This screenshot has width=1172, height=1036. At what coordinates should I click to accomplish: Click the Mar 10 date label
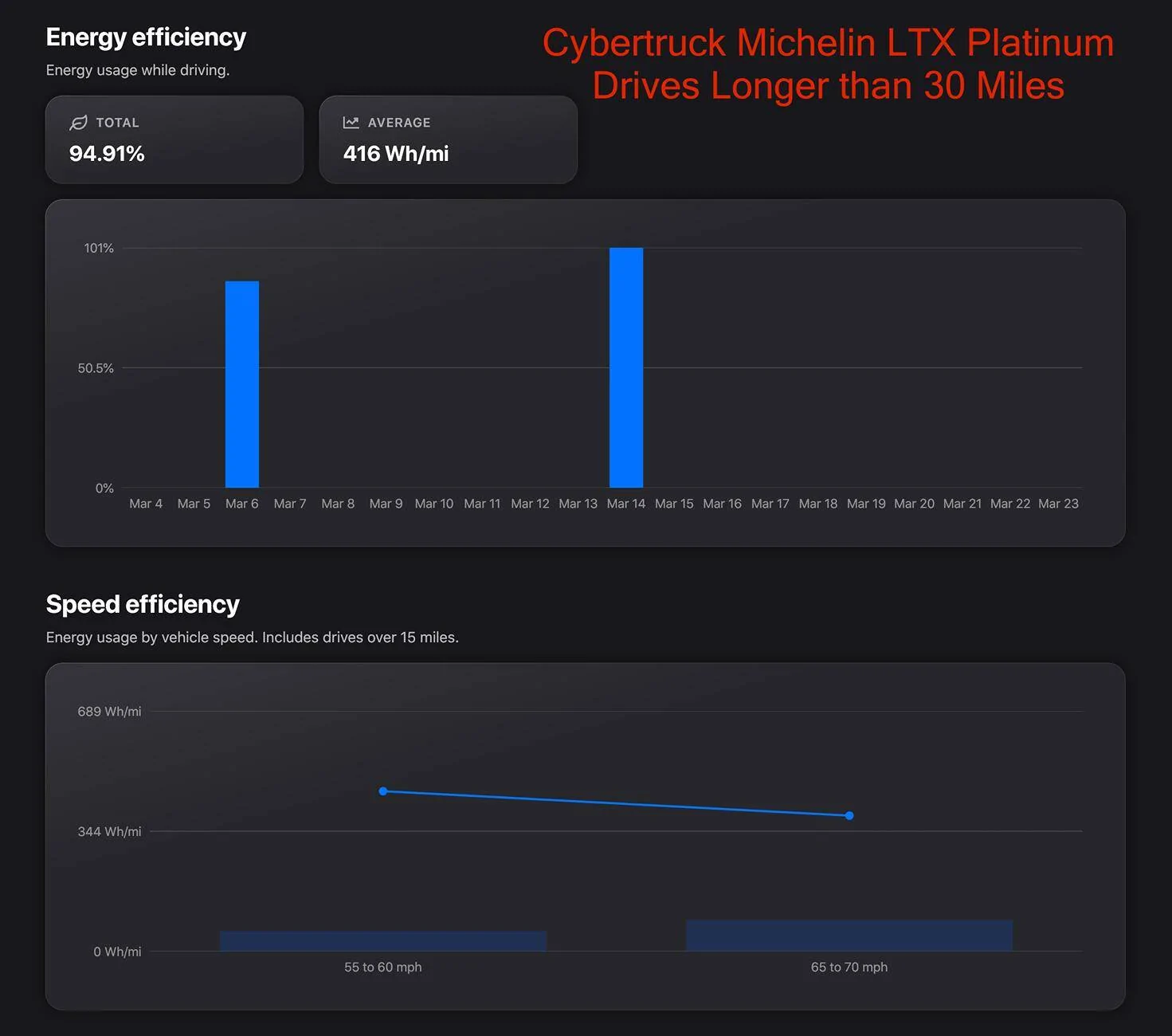[x=434, y=504]
